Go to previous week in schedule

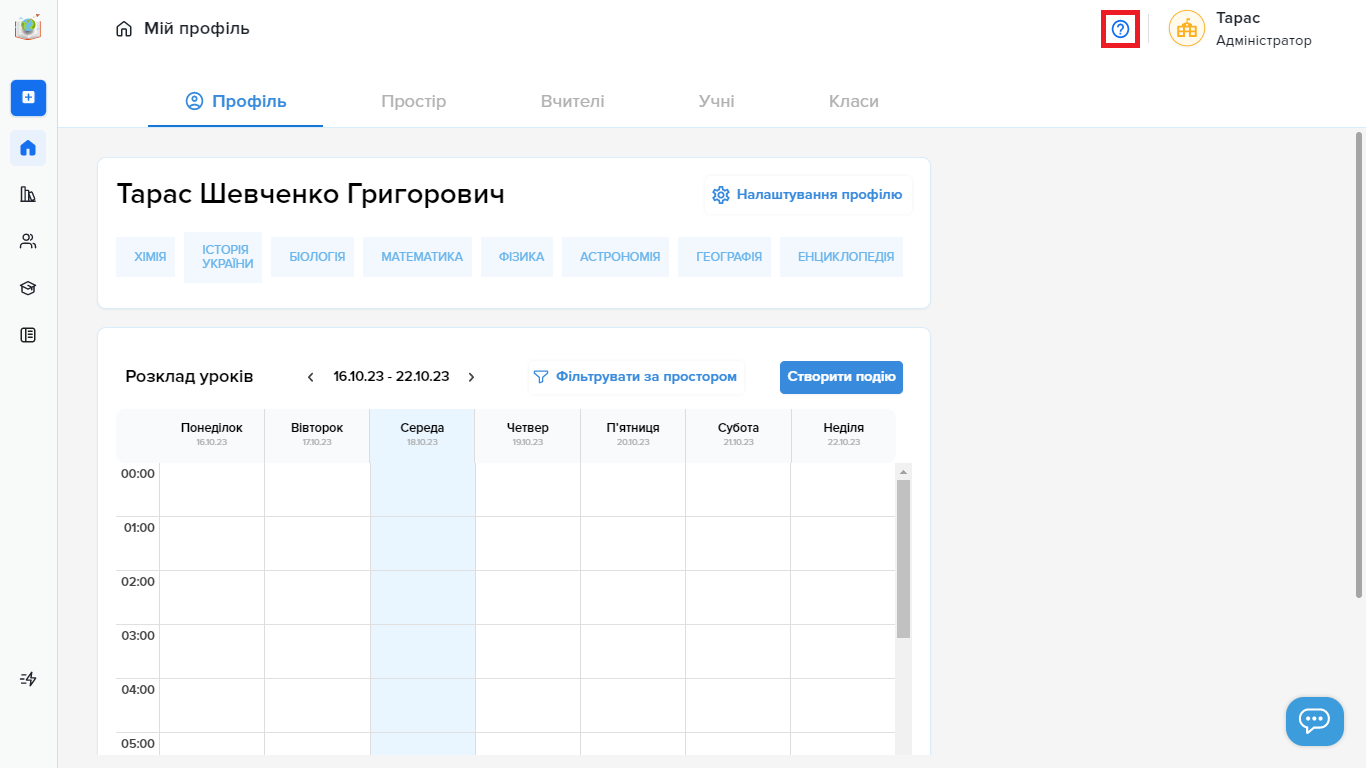(311, 377)
